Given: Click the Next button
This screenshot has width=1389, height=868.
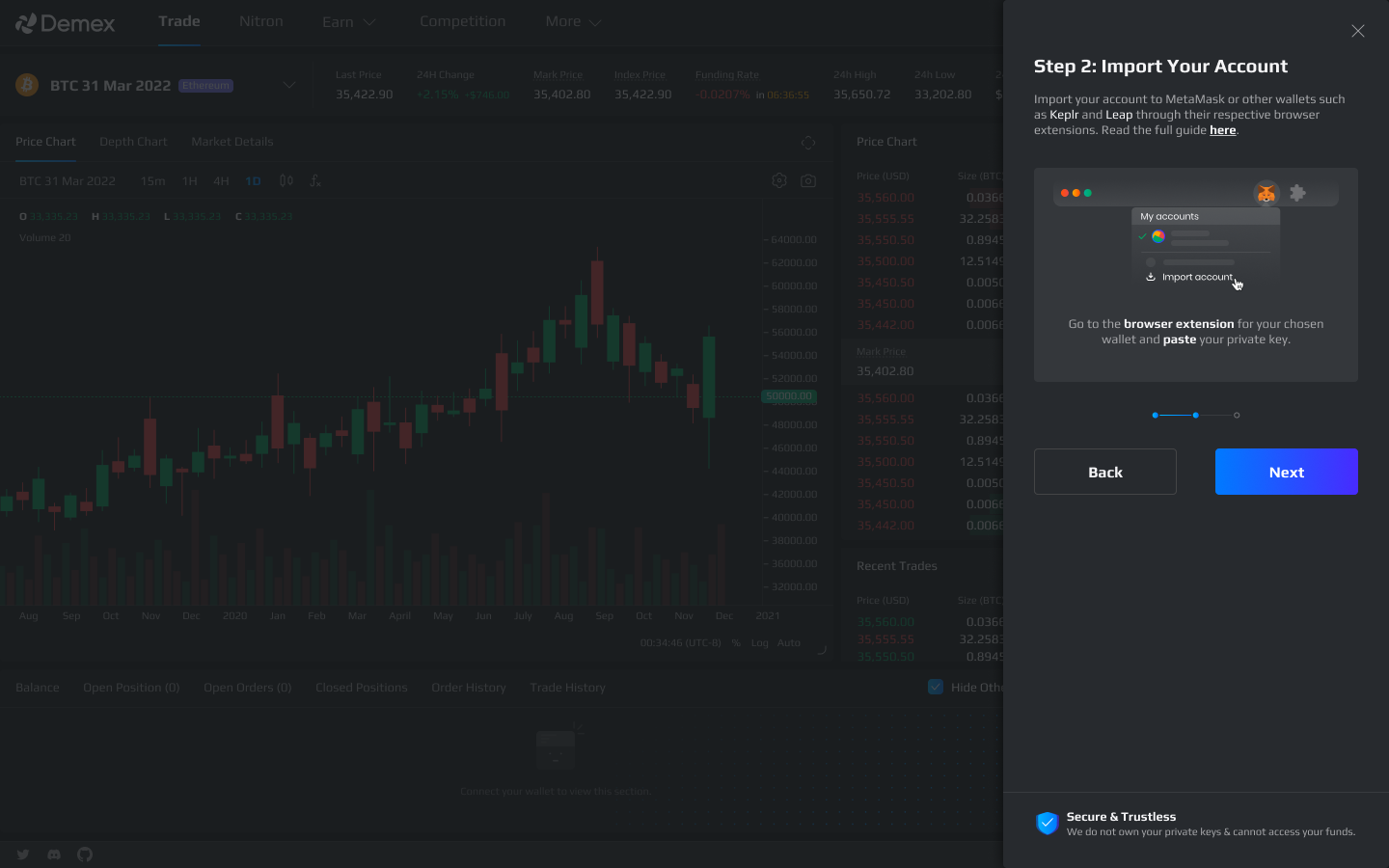Looking at the screenshot, I should (x=1286, y=472).
